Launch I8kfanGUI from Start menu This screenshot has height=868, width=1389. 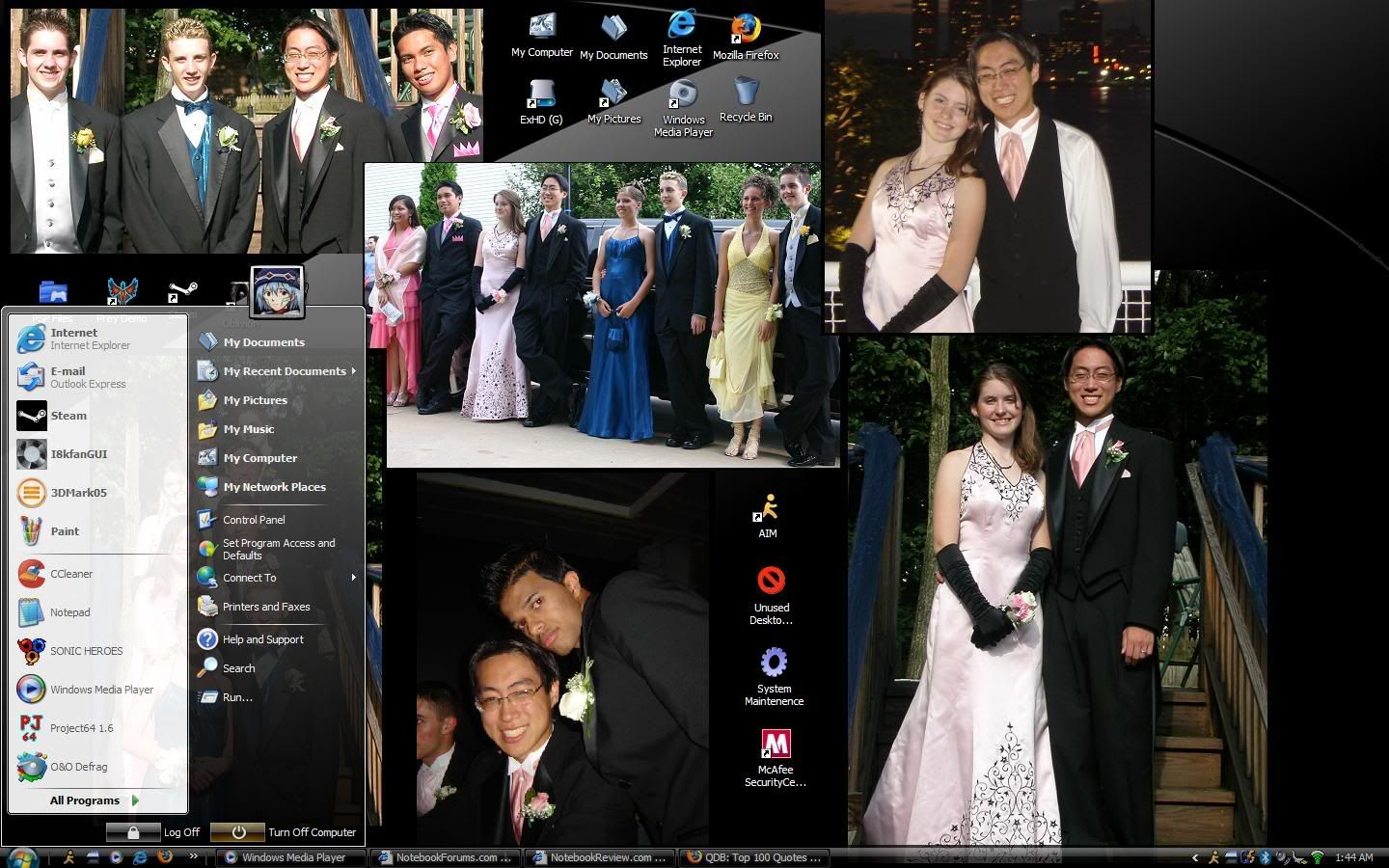pos(96,454)
